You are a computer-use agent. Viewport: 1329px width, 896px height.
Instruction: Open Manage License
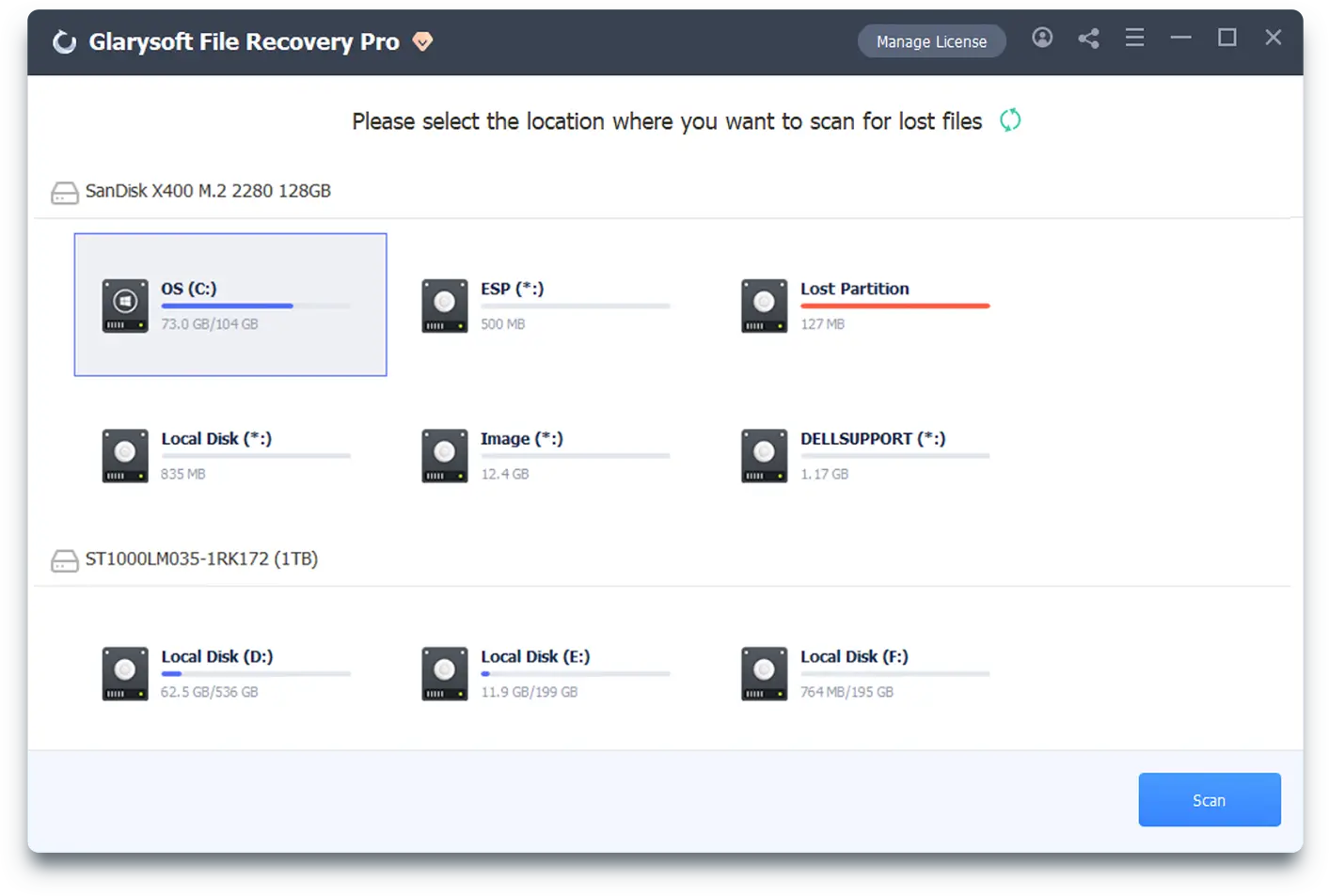[931, 40]
